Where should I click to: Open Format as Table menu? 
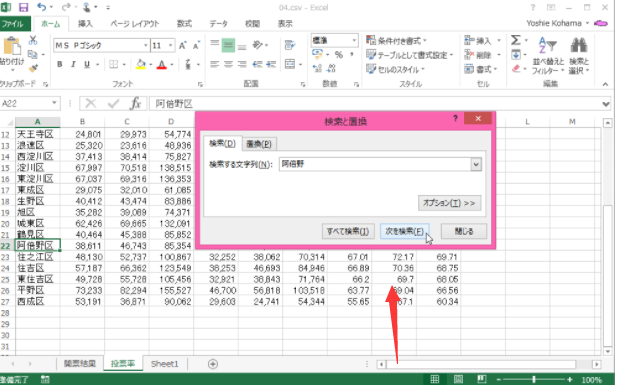(x=409, y=55)
